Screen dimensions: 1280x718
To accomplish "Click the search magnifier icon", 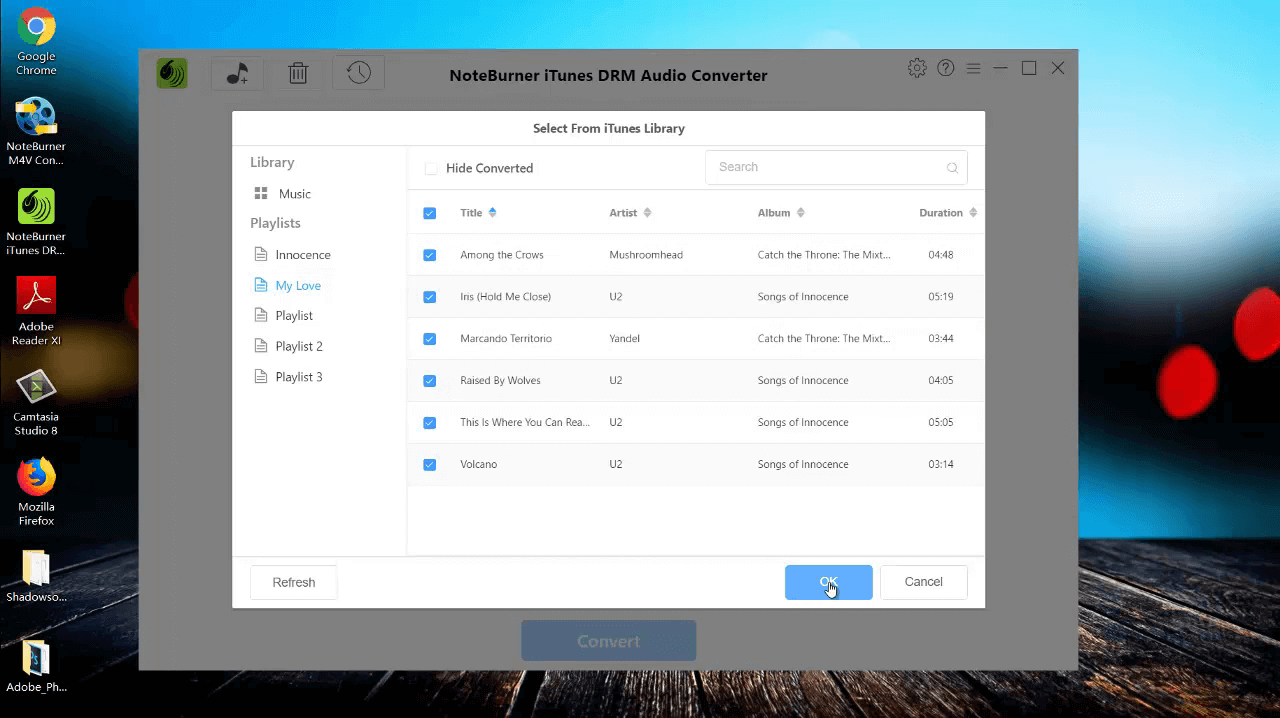I will coord(952,168).
